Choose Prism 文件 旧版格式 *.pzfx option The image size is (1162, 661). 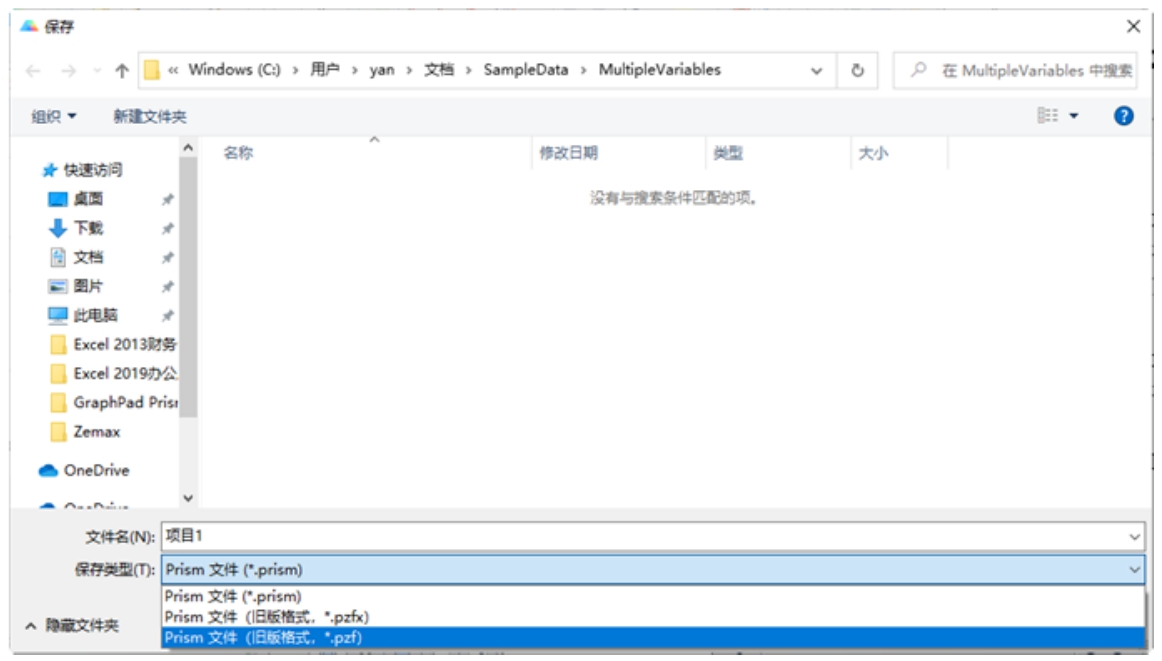653,617
